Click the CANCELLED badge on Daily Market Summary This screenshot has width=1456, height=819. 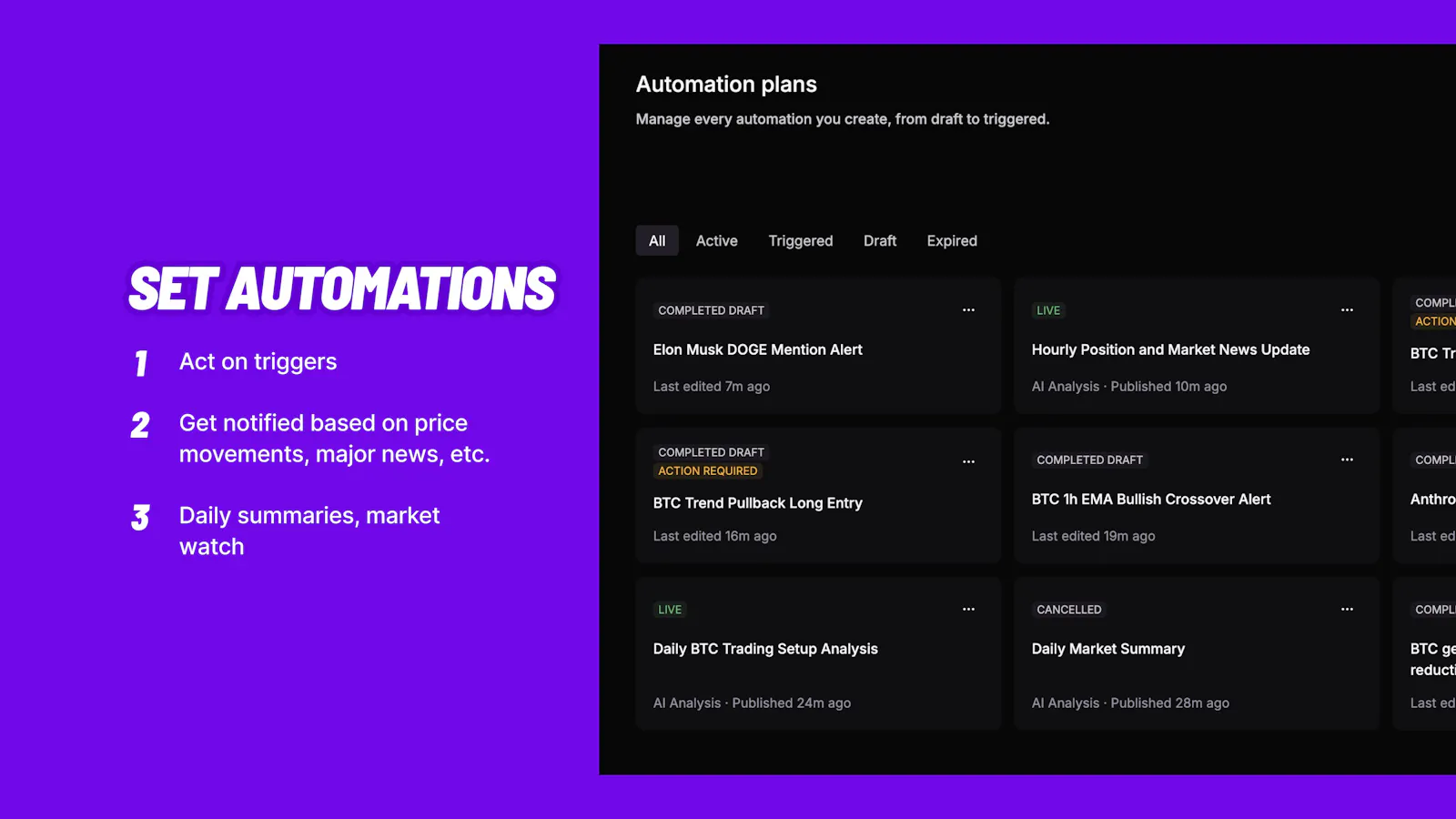[1069, 610]
